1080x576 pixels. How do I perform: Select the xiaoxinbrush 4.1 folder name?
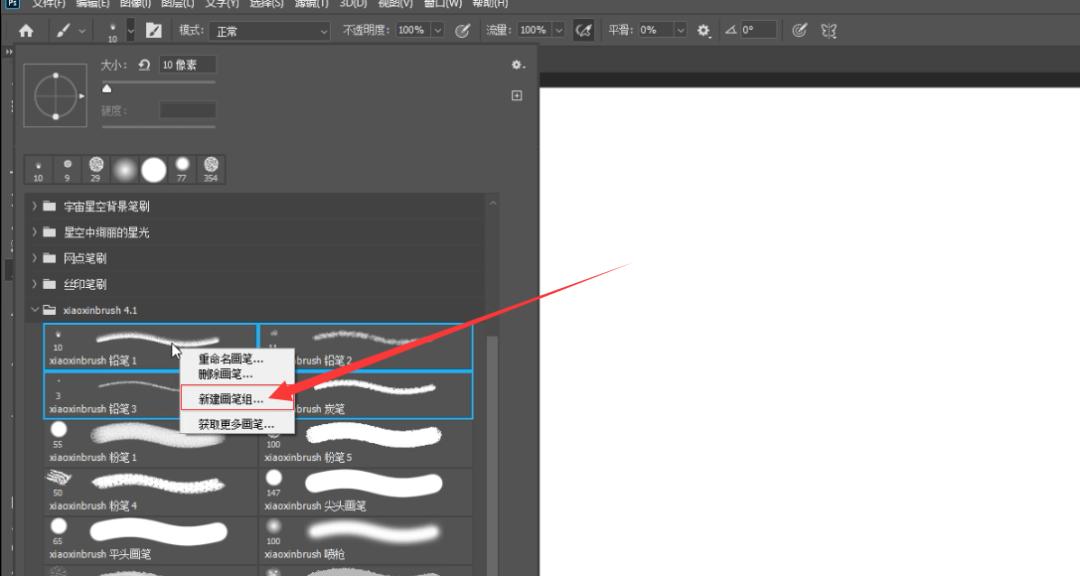100,310
